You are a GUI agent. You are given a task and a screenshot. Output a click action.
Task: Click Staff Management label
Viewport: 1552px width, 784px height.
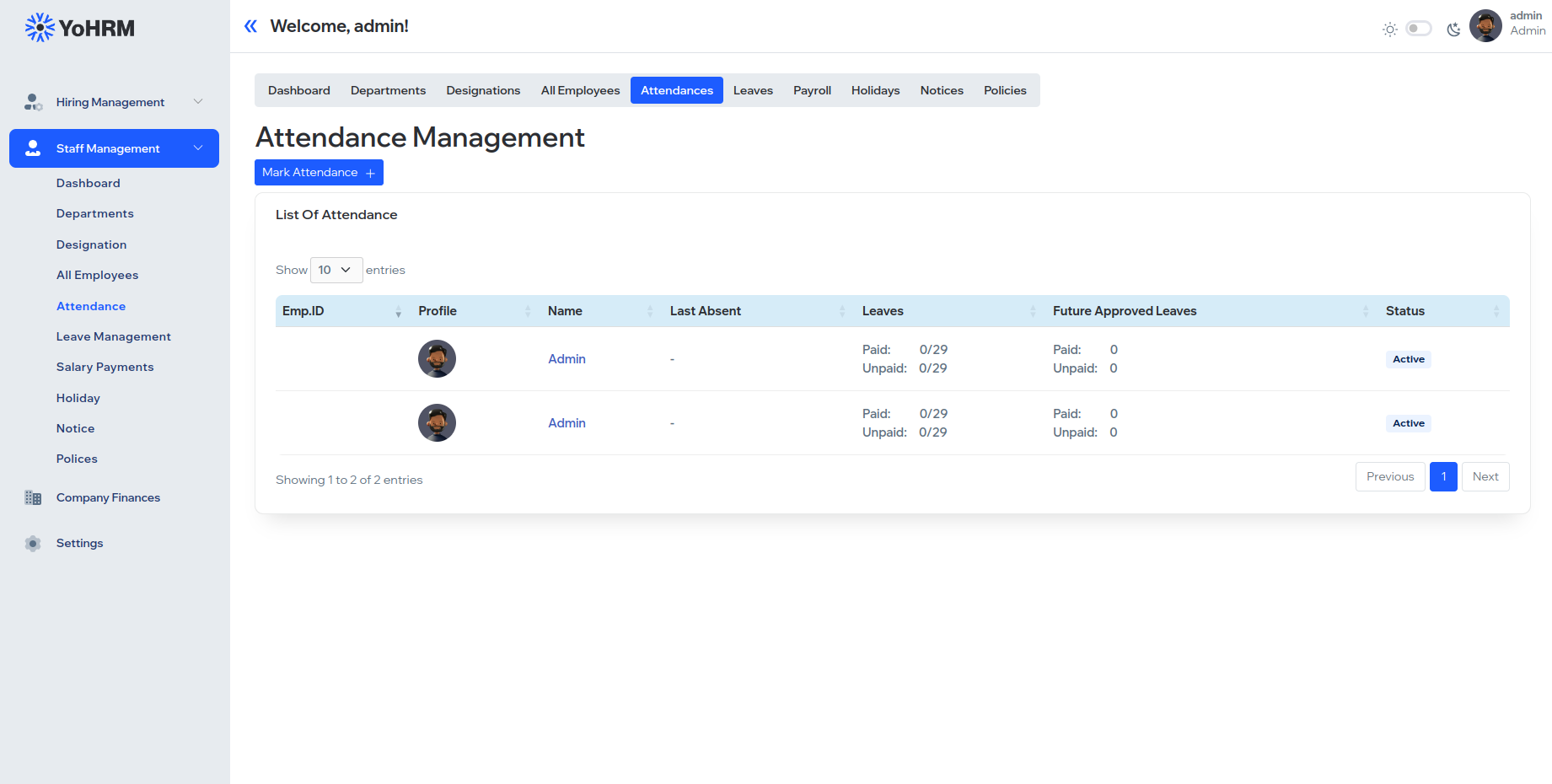[108, 148]
